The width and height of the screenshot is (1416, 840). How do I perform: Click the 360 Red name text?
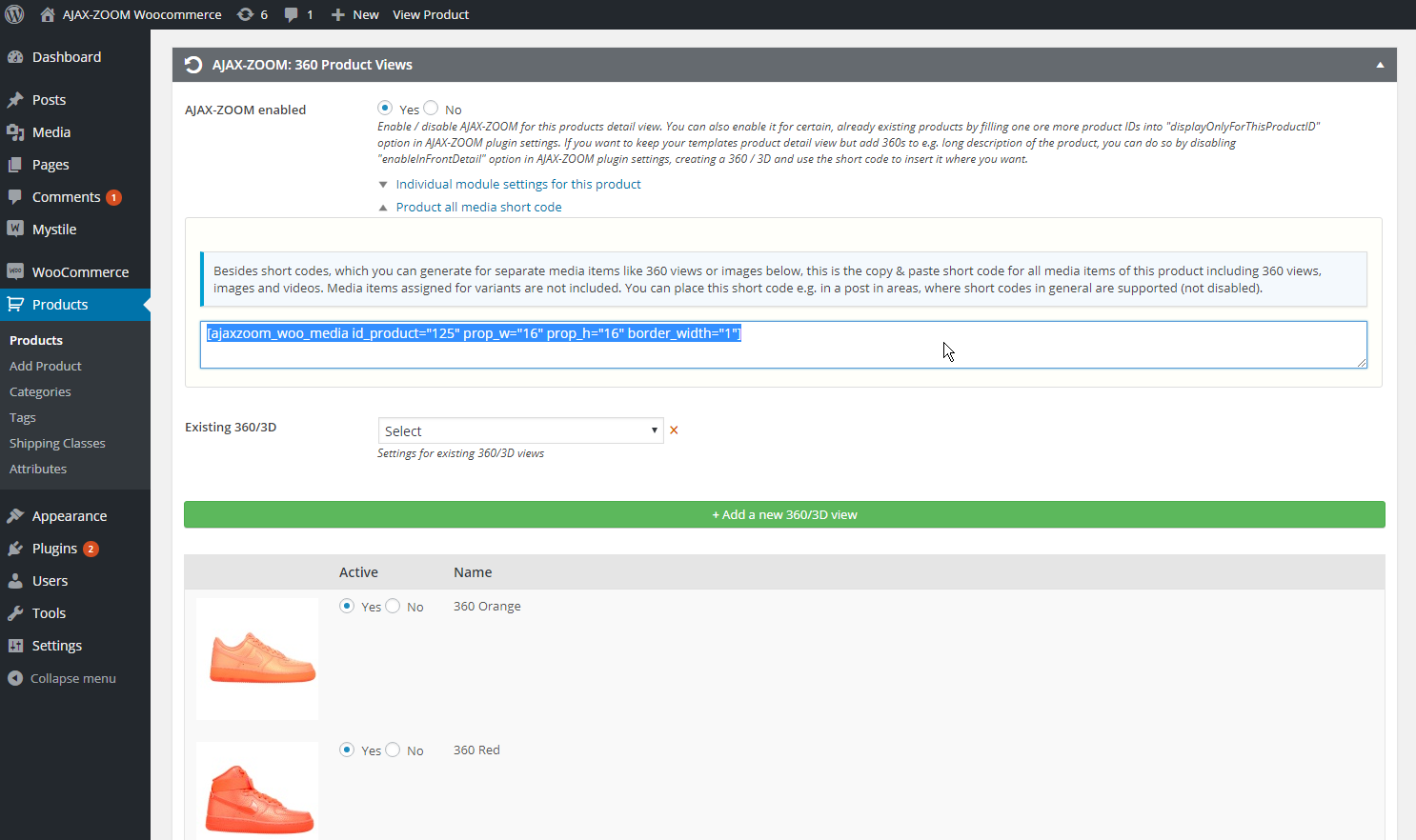tap(476, 750)
